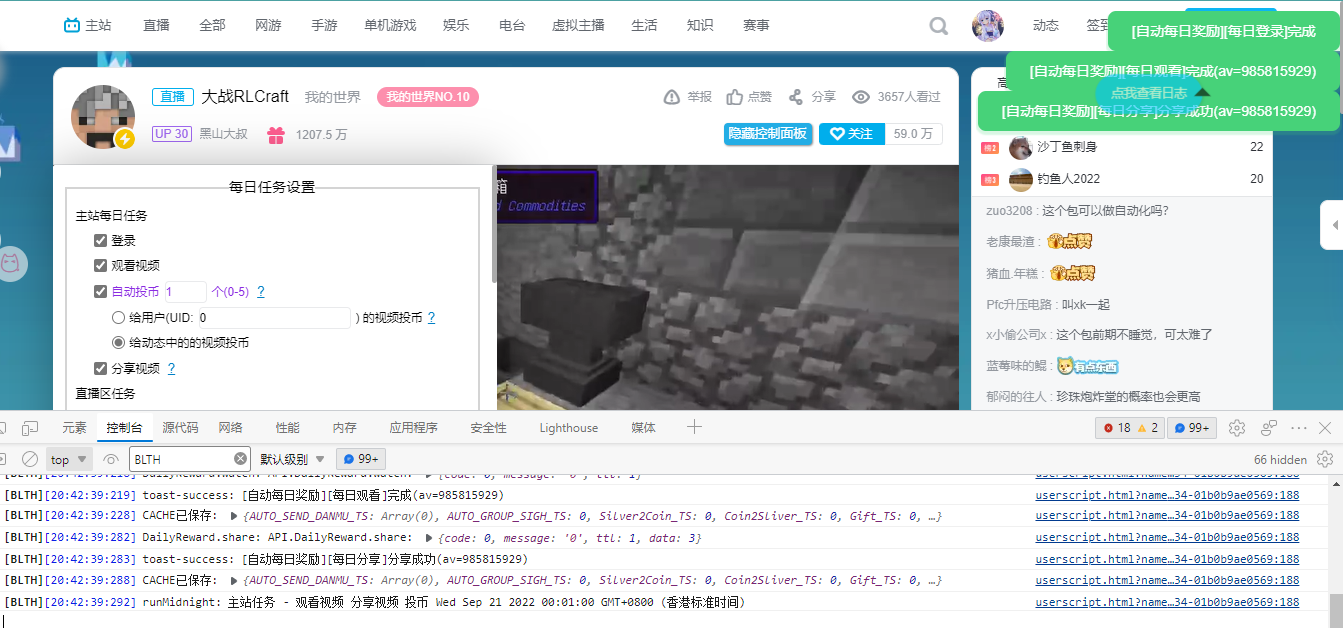Open the site search magnifier icon
The height and width of the screenshot is (628, 1343).
[x=938, y=26]
